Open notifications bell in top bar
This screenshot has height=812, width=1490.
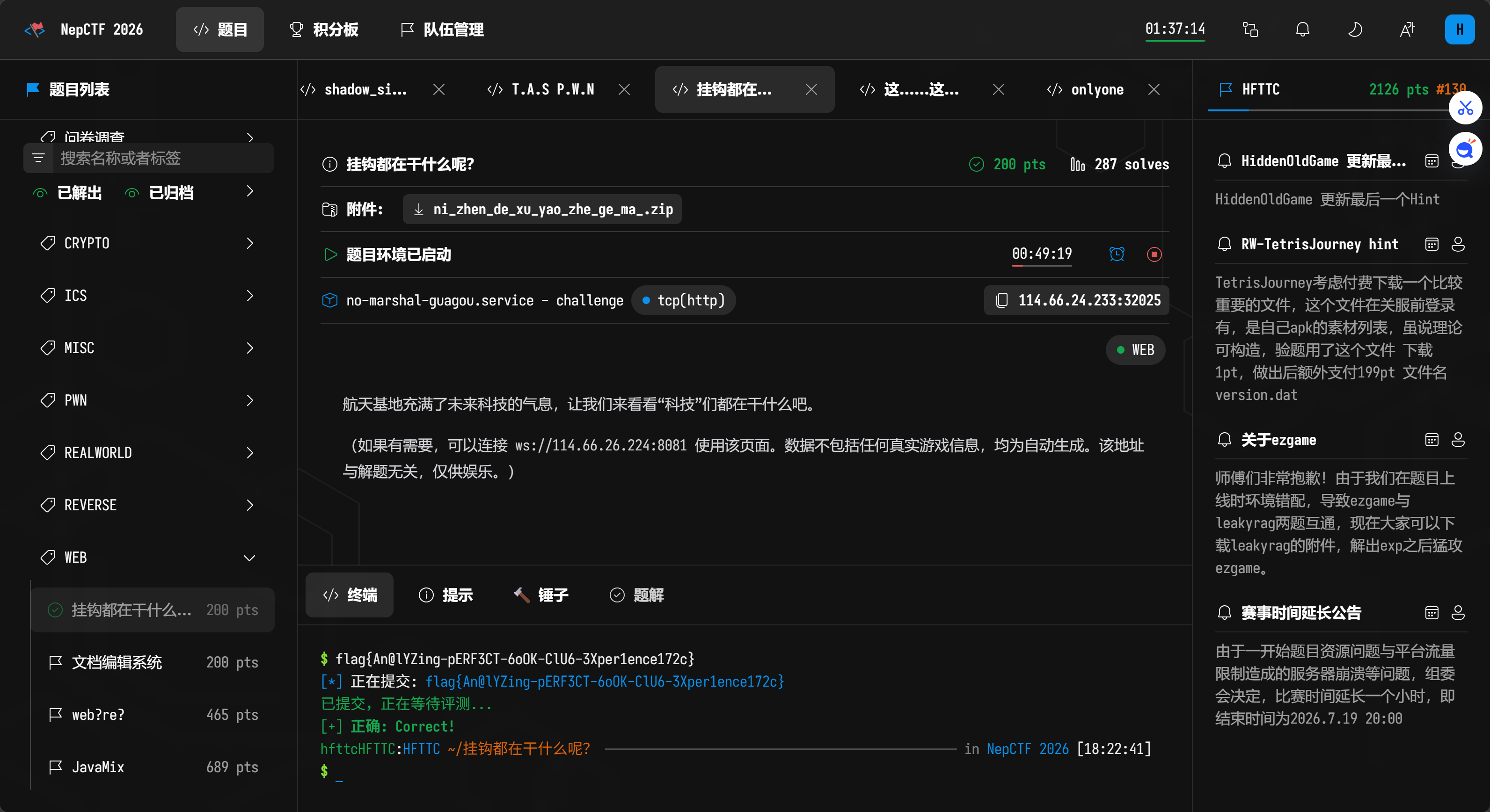pos(1302,29)
